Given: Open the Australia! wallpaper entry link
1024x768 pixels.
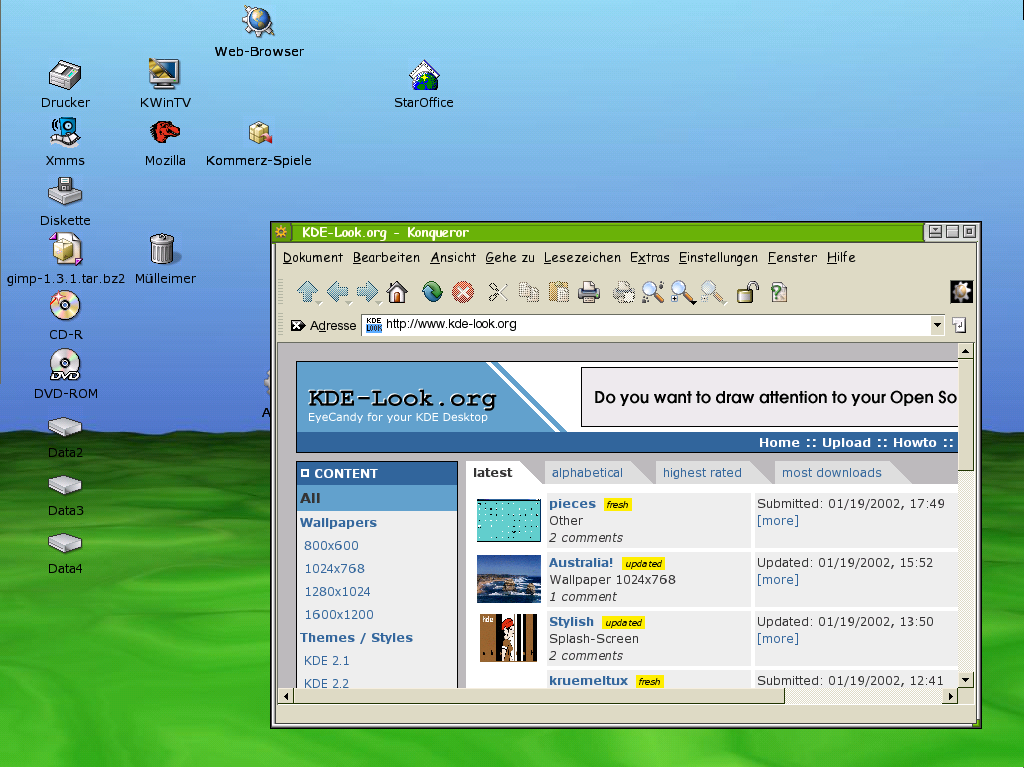Looking at the screenshot, I should (x=581, y=563).
